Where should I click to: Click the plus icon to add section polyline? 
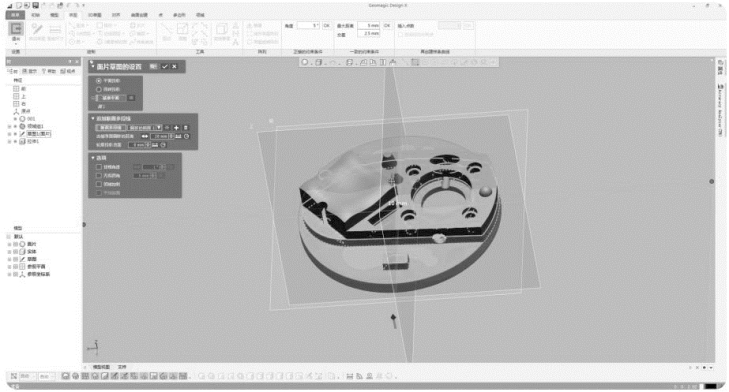[x=176, y=127]
